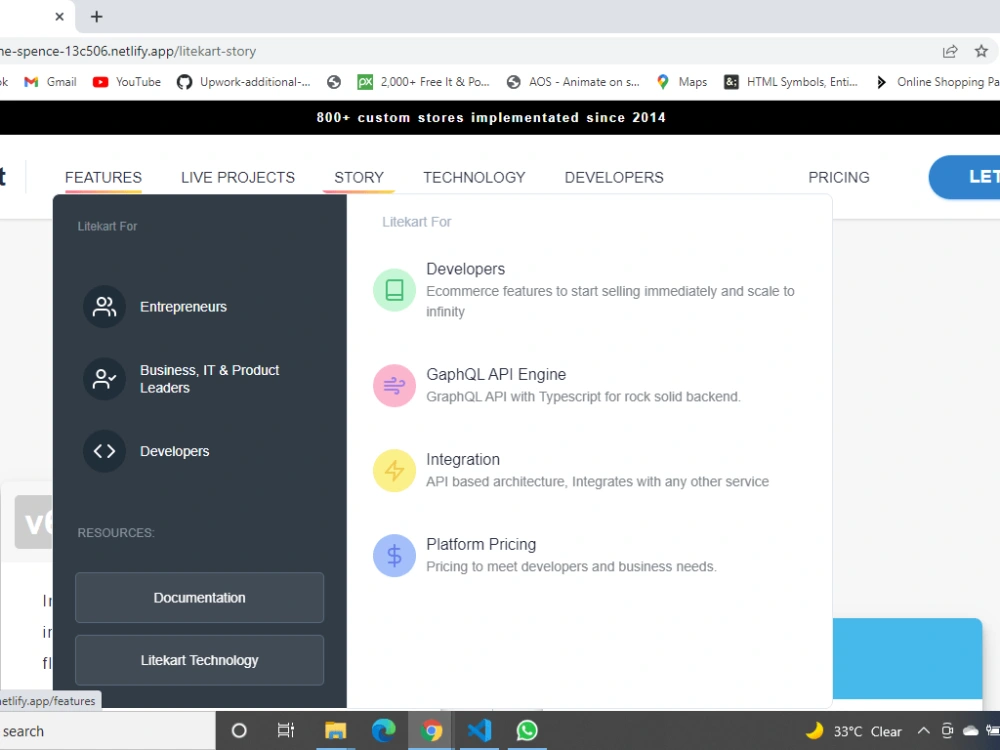
Task: Click the pink wind icon for GraphQL API Engine
Action: pyautogui.click(x=394, y=385)
